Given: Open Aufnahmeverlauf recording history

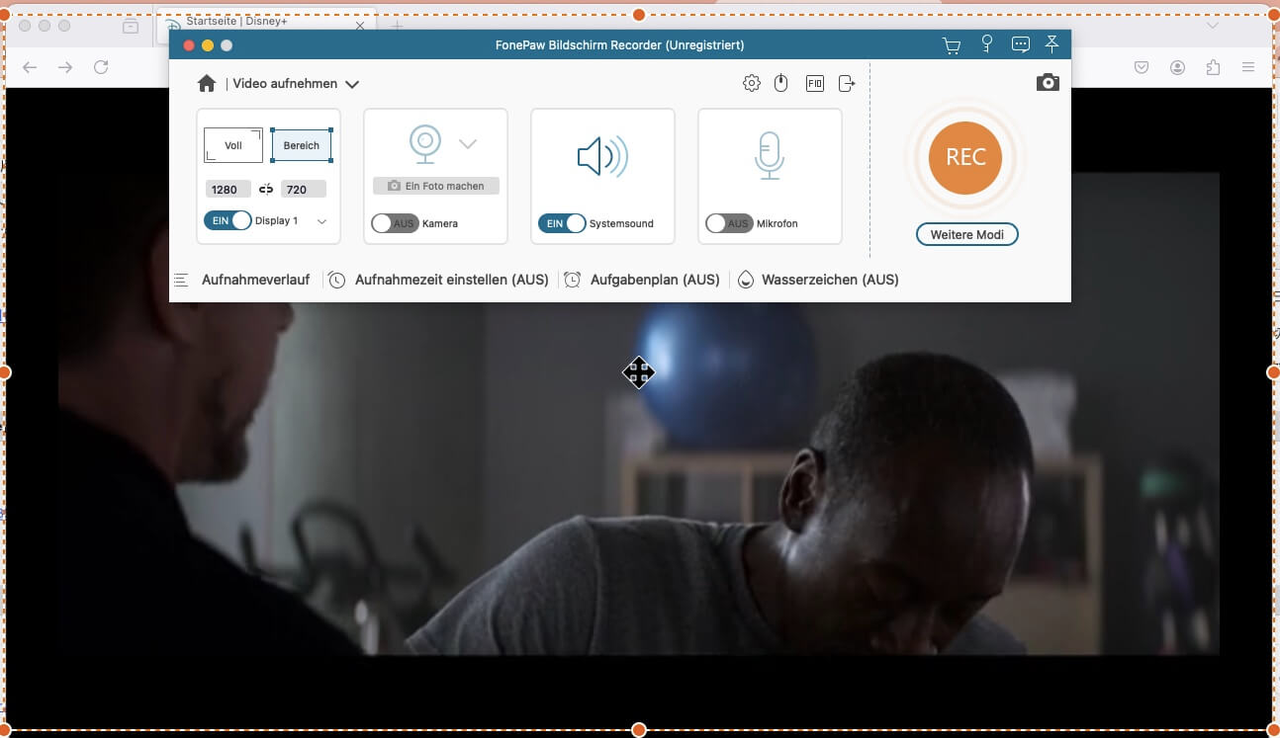Looking at the screenshot, I should pos(255,280).
